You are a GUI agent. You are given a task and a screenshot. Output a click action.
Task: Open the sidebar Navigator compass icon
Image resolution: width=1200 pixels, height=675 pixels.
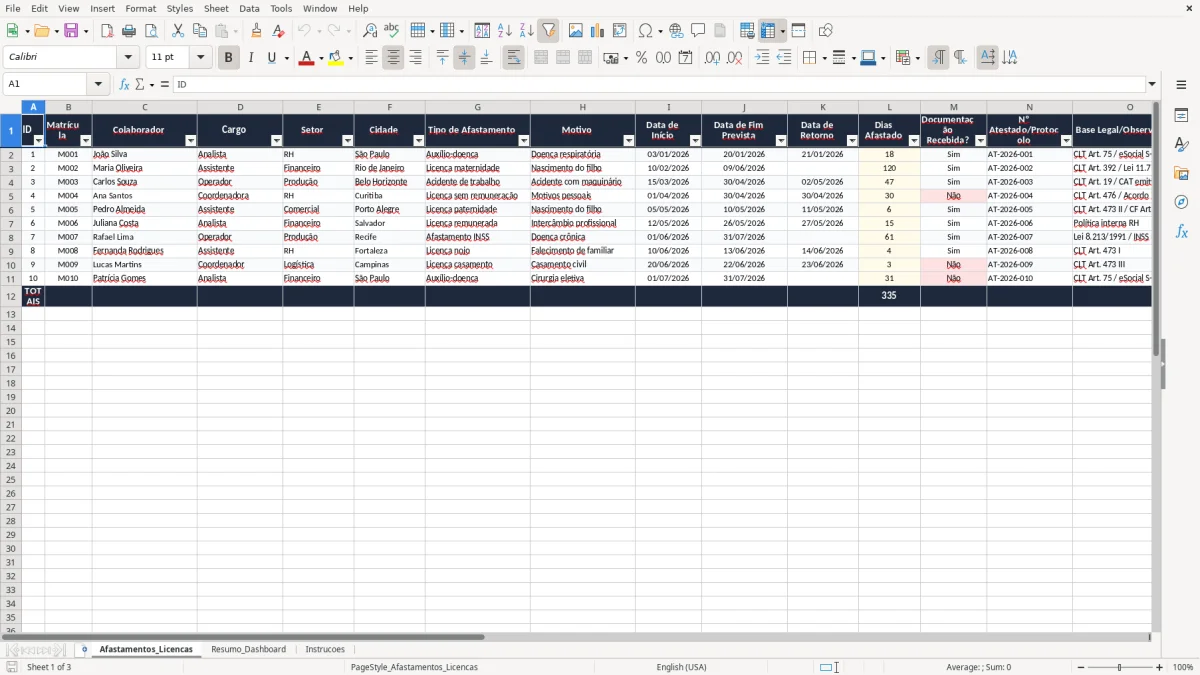1181,202
